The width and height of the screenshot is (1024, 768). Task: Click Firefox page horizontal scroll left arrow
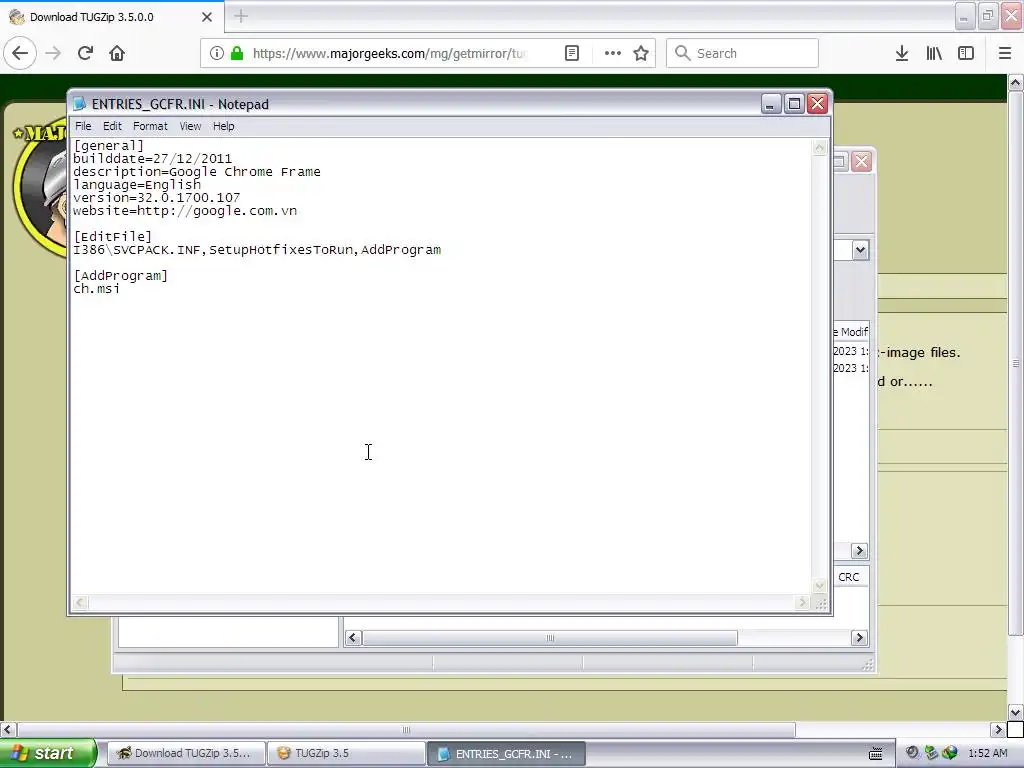[7, 729]
